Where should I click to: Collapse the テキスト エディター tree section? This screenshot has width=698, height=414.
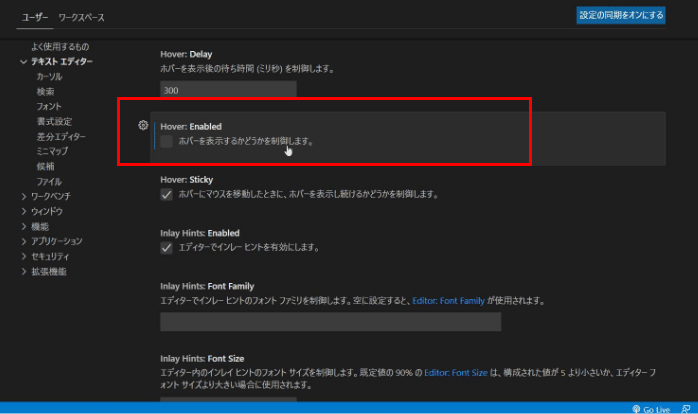24,61
